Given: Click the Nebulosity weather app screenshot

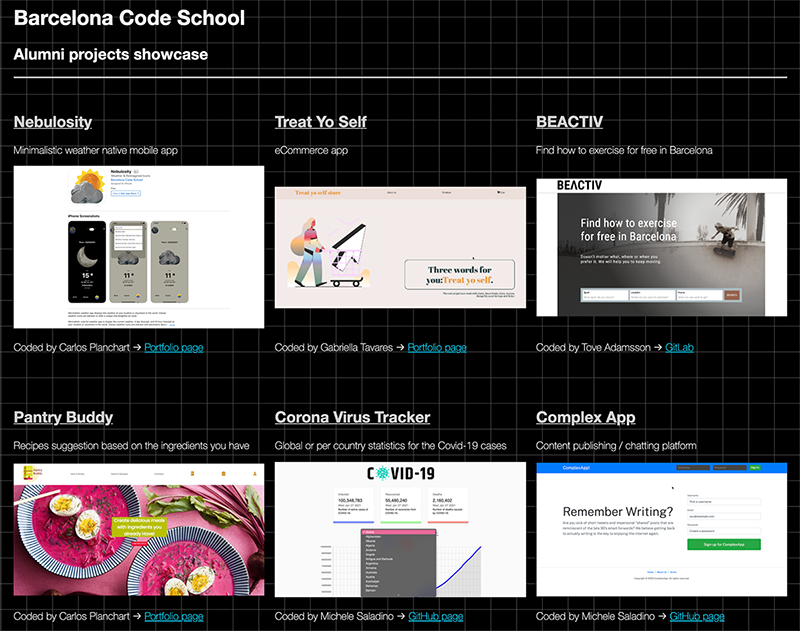Looking at the screenshot, I should point(139,246).
